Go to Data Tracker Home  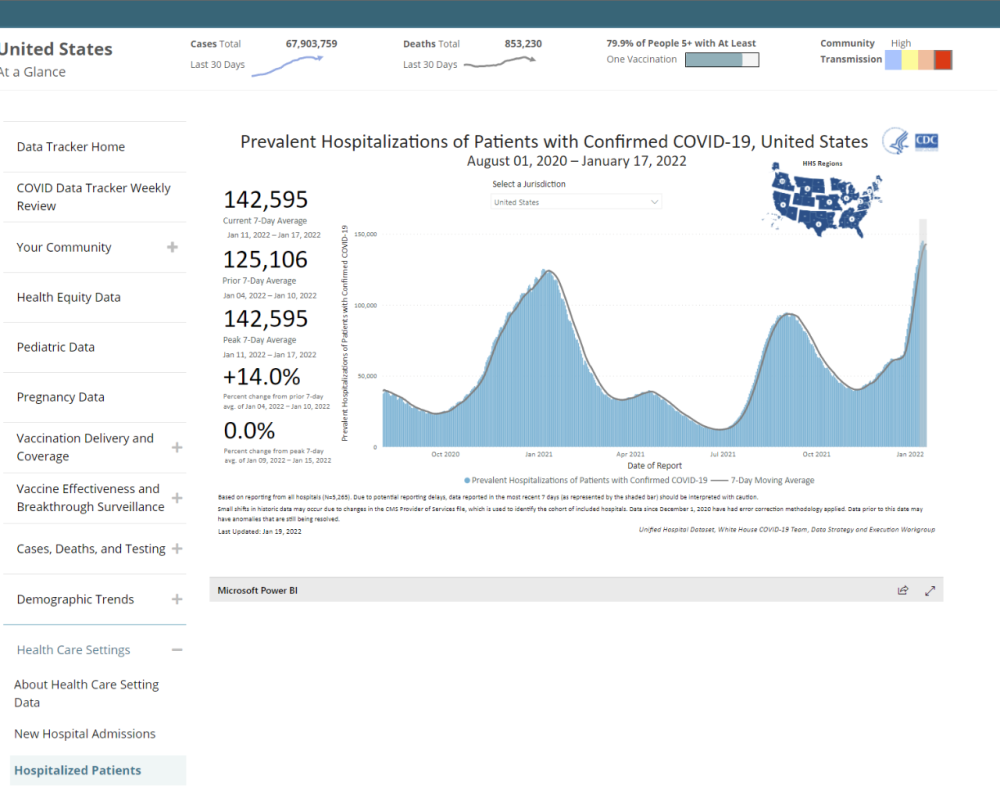(71, 147)
